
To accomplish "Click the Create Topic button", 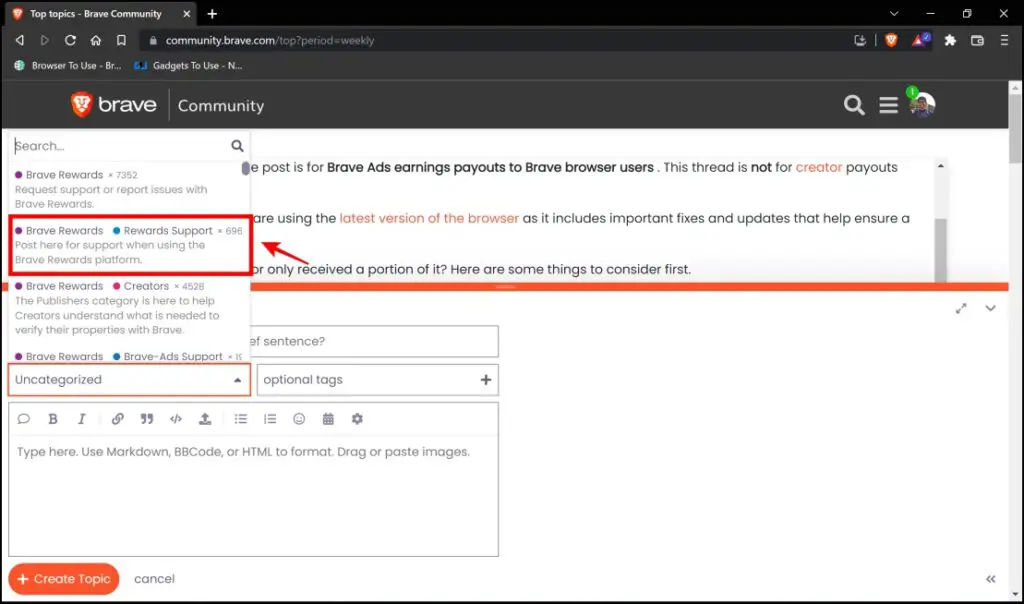I will [x=64, y=579].
